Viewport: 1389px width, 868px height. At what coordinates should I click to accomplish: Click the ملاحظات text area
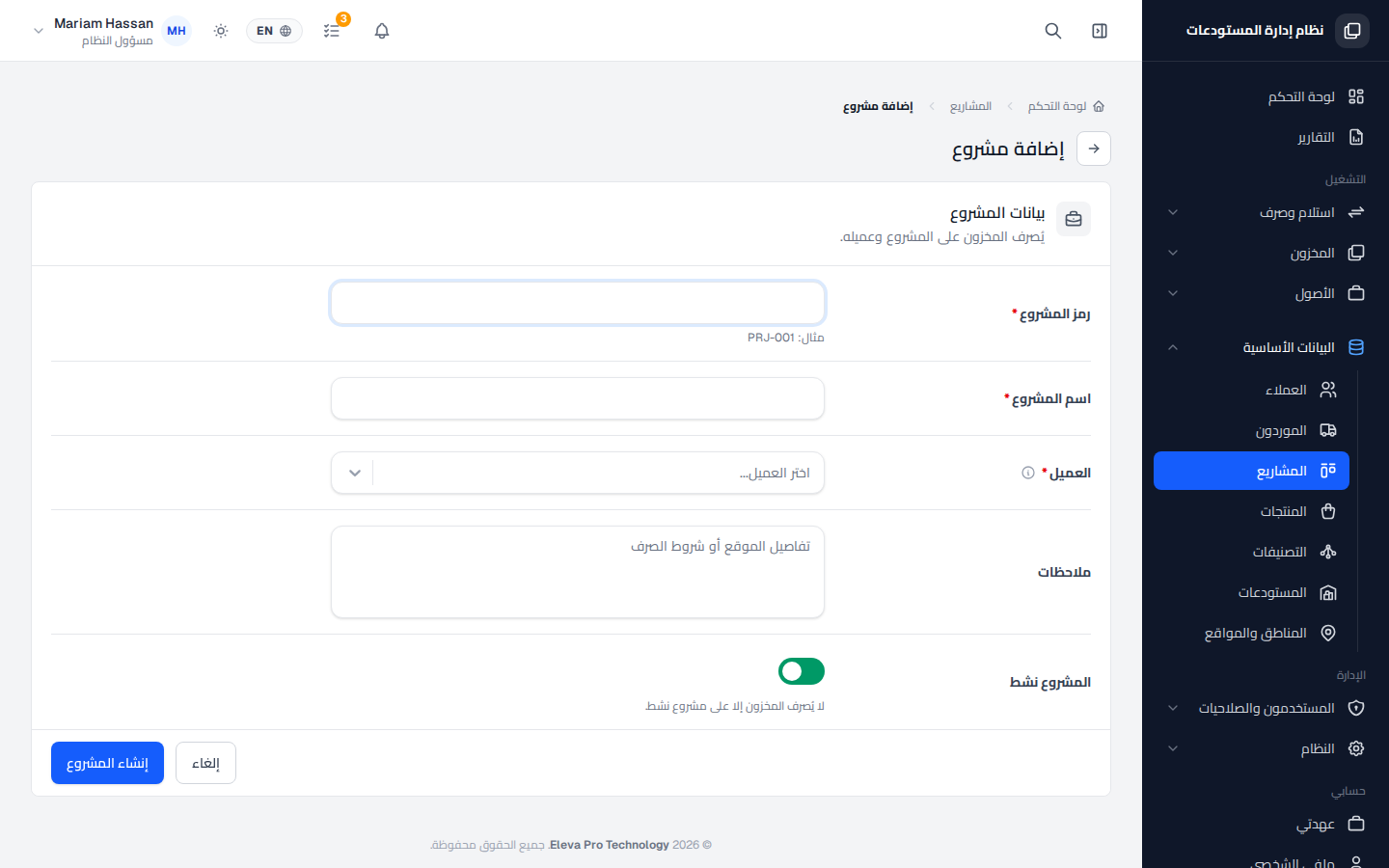[x=578, y=572]
